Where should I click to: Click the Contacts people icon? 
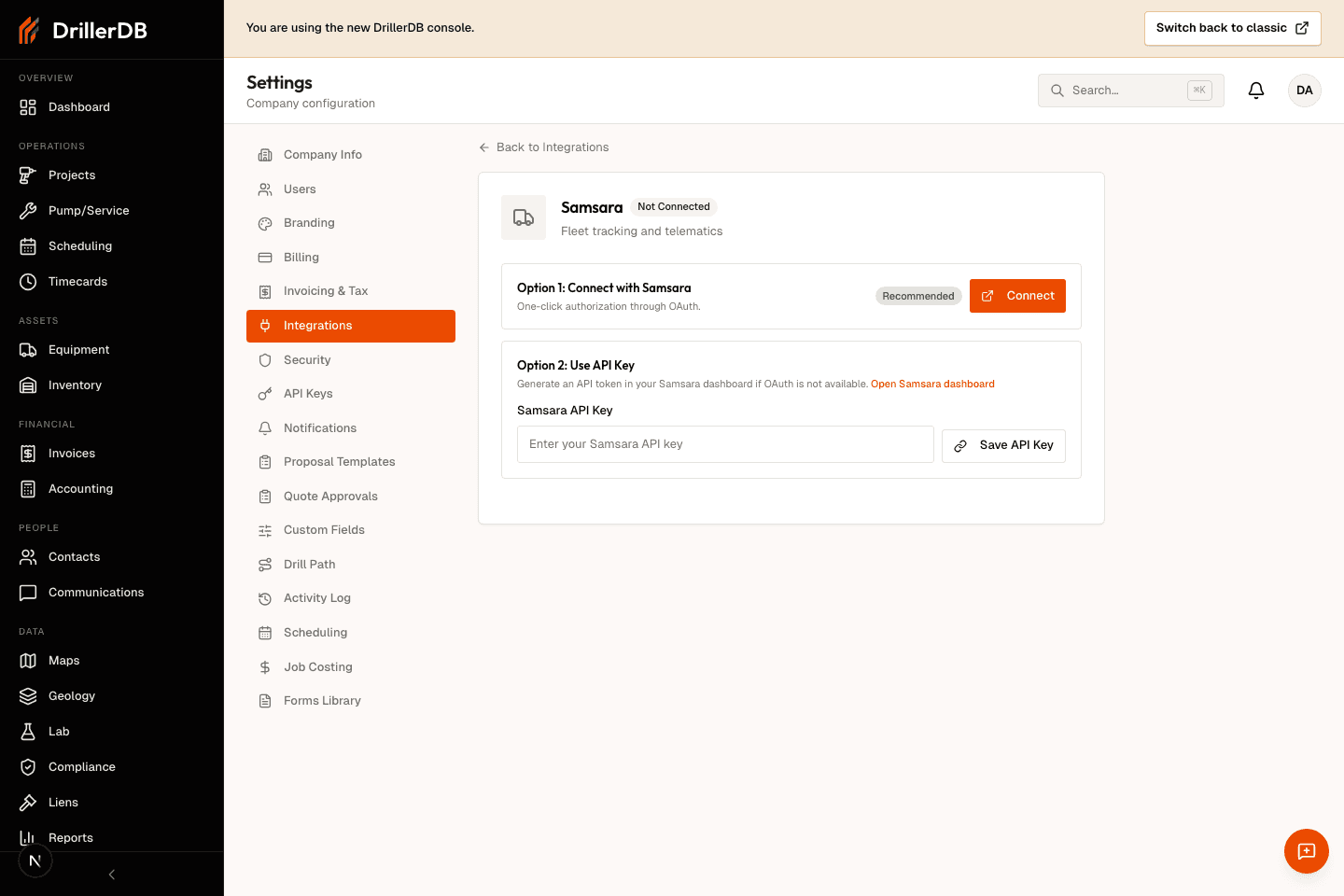click(x=28, y=557)
